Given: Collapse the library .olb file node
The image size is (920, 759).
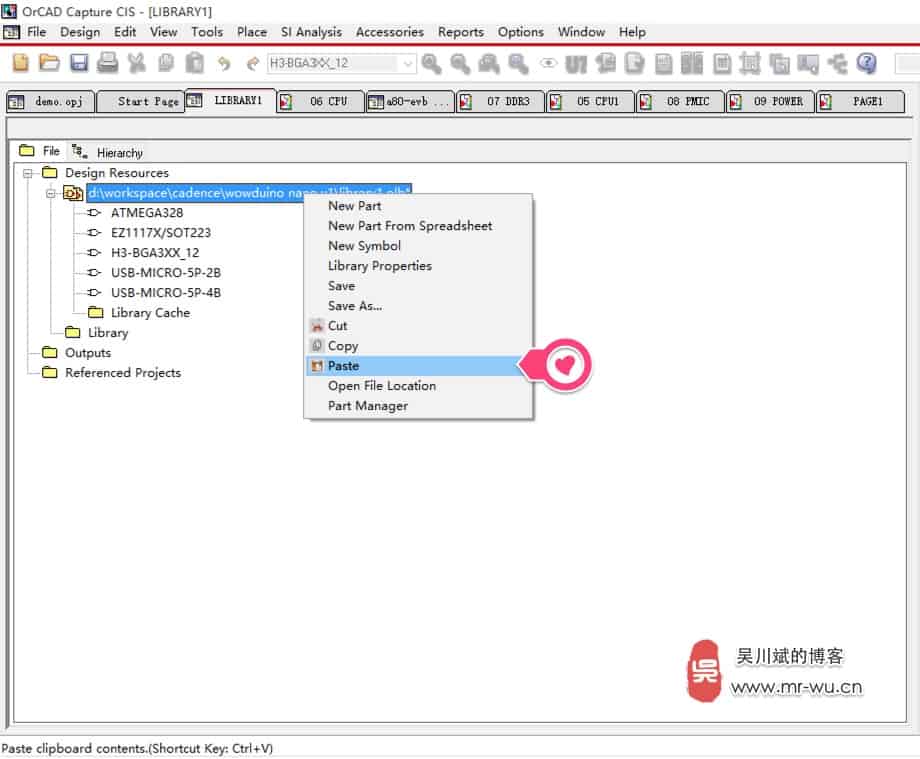Looking at the screenshot, I should pyautogui.click(x=51, y=193).
